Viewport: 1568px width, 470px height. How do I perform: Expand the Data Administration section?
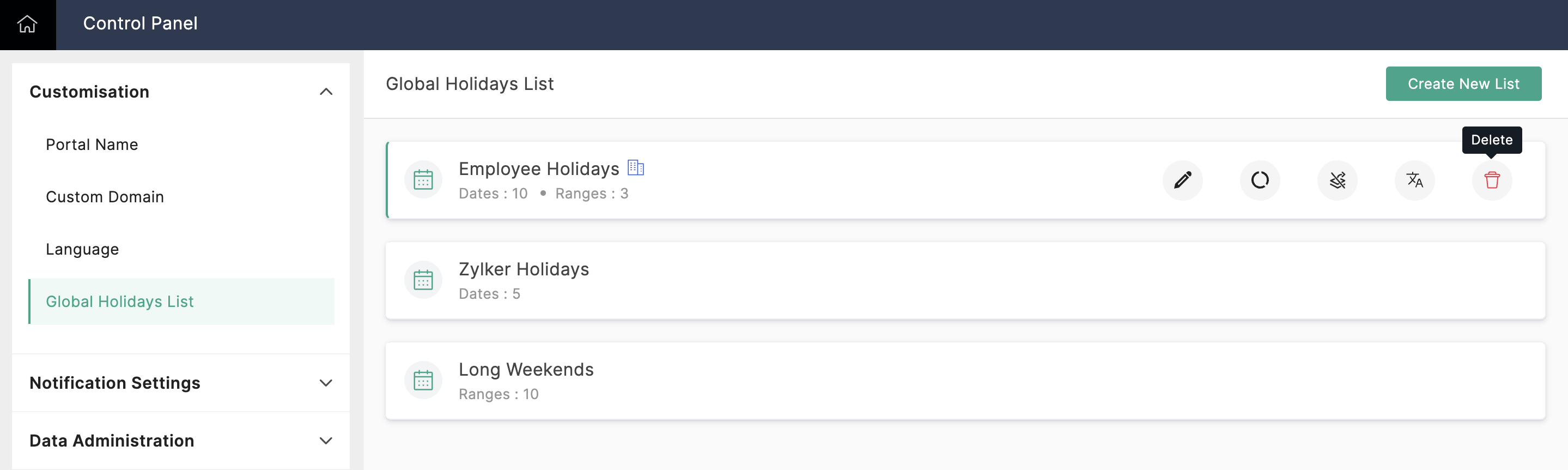[x=326, y=441]
